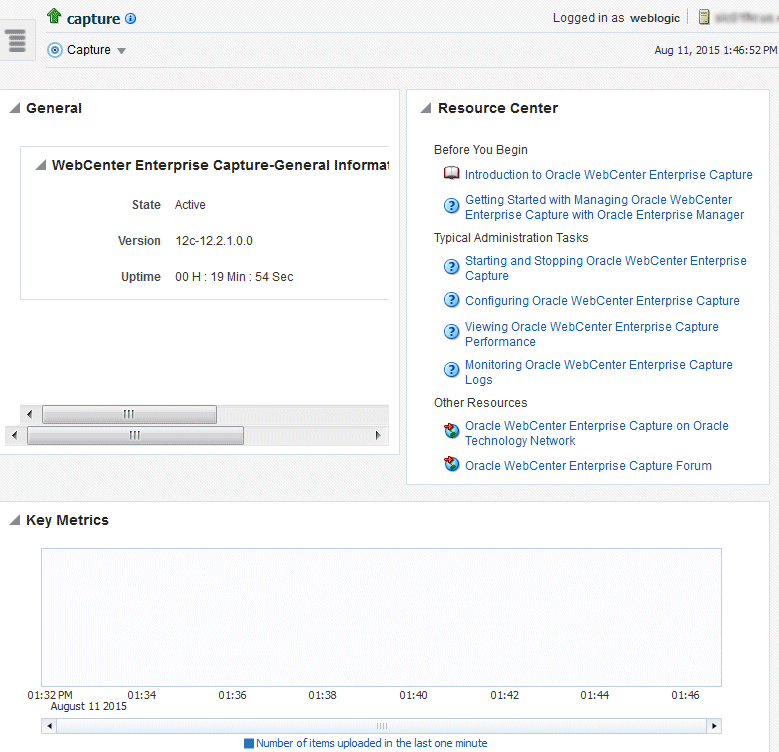This screenshot has height=752, width=779.
Task: Open Viewing Capture Performance link
Action: (592, 334)
